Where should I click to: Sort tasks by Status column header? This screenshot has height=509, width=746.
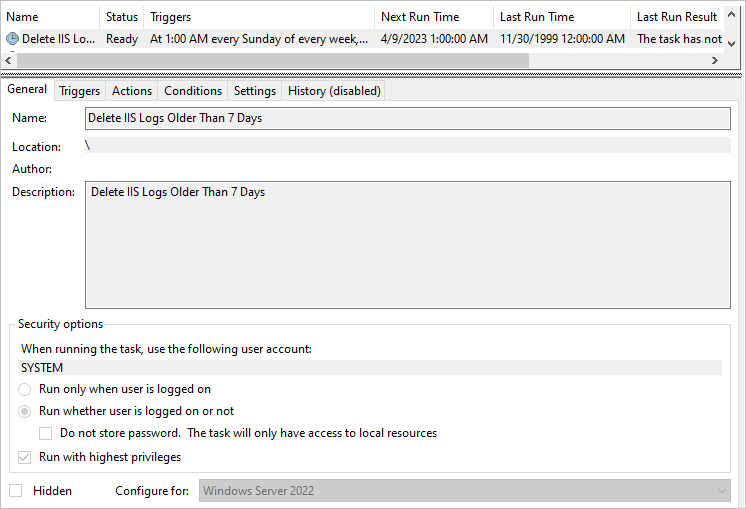click(x=122, y=17)
